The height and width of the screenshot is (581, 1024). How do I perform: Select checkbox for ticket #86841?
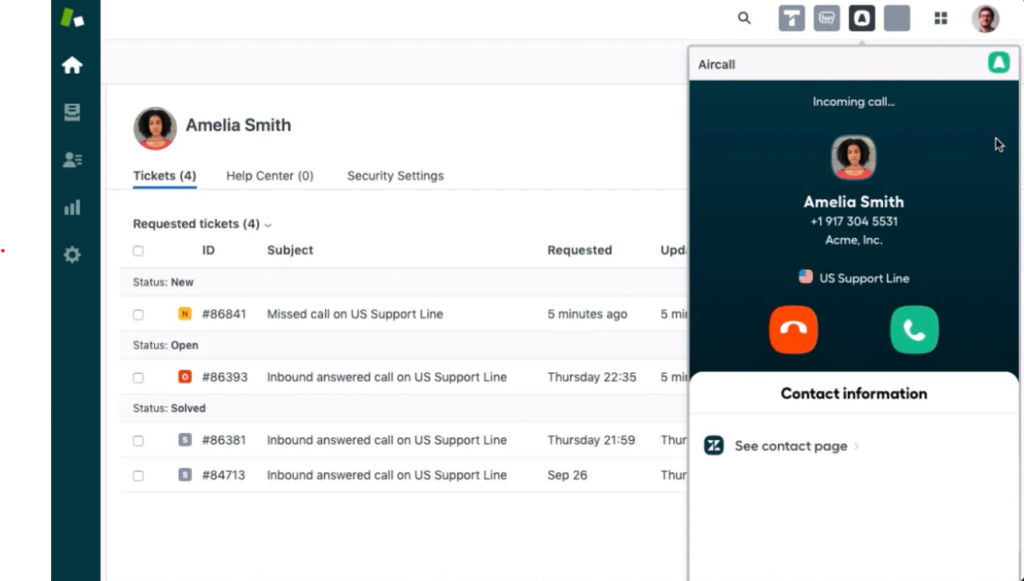click(138, 315)
